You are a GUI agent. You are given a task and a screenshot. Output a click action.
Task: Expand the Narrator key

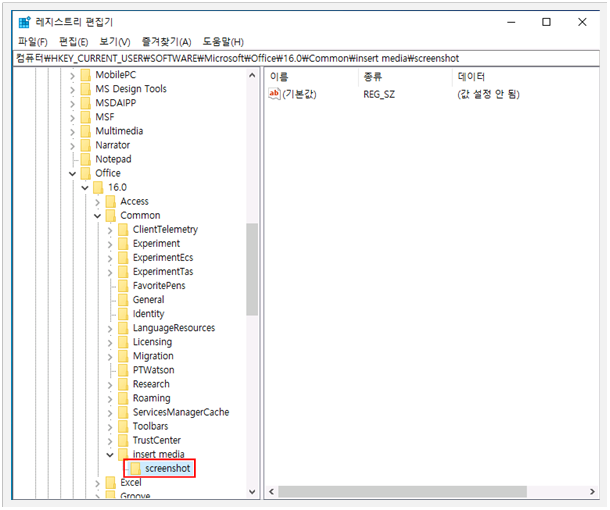click(72, 145)
